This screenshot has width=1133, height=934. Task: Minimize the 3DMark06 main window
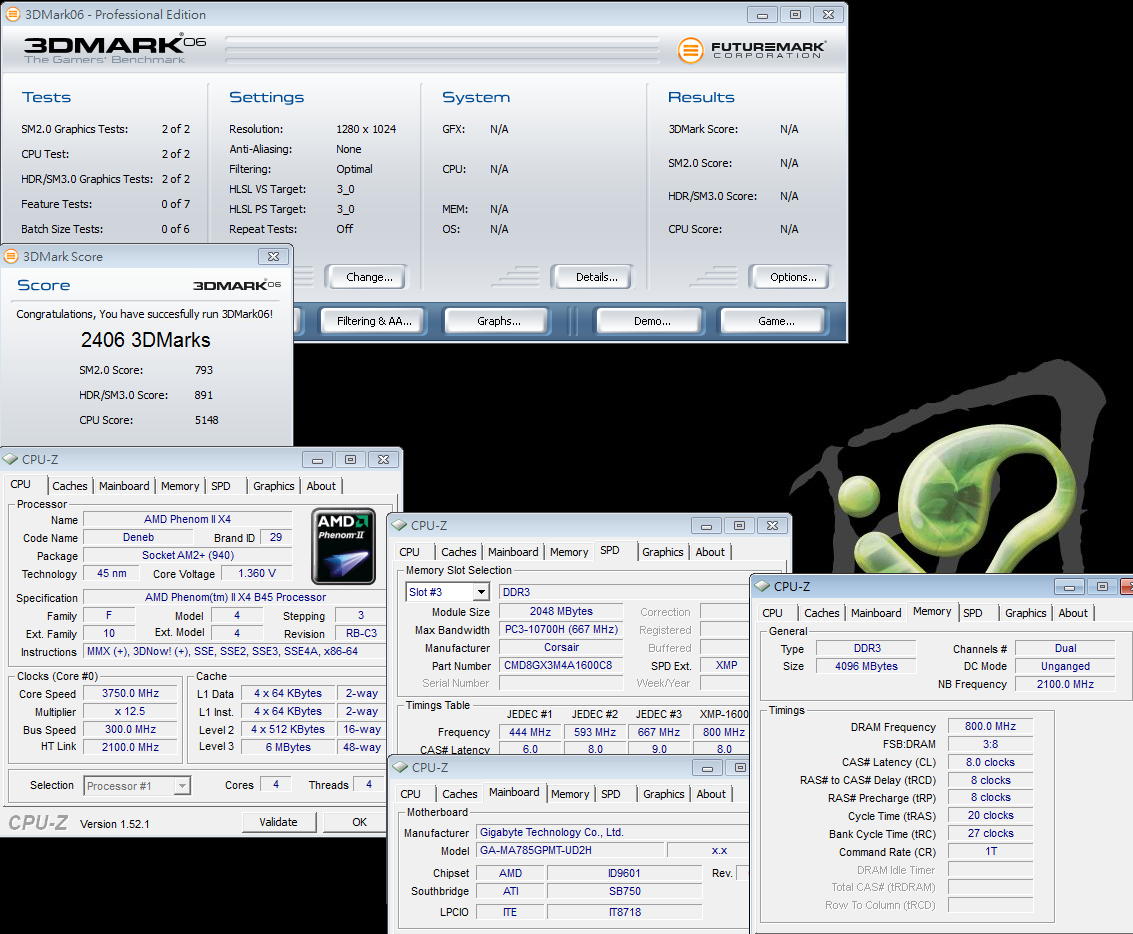(762, 14)
